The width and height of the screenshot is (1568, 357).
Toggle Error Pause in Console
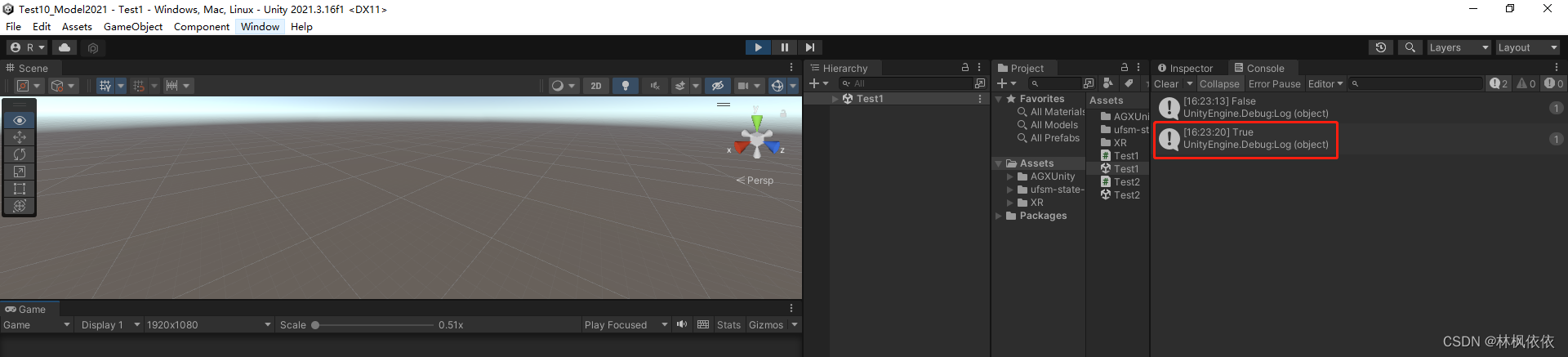[1274, 83]
